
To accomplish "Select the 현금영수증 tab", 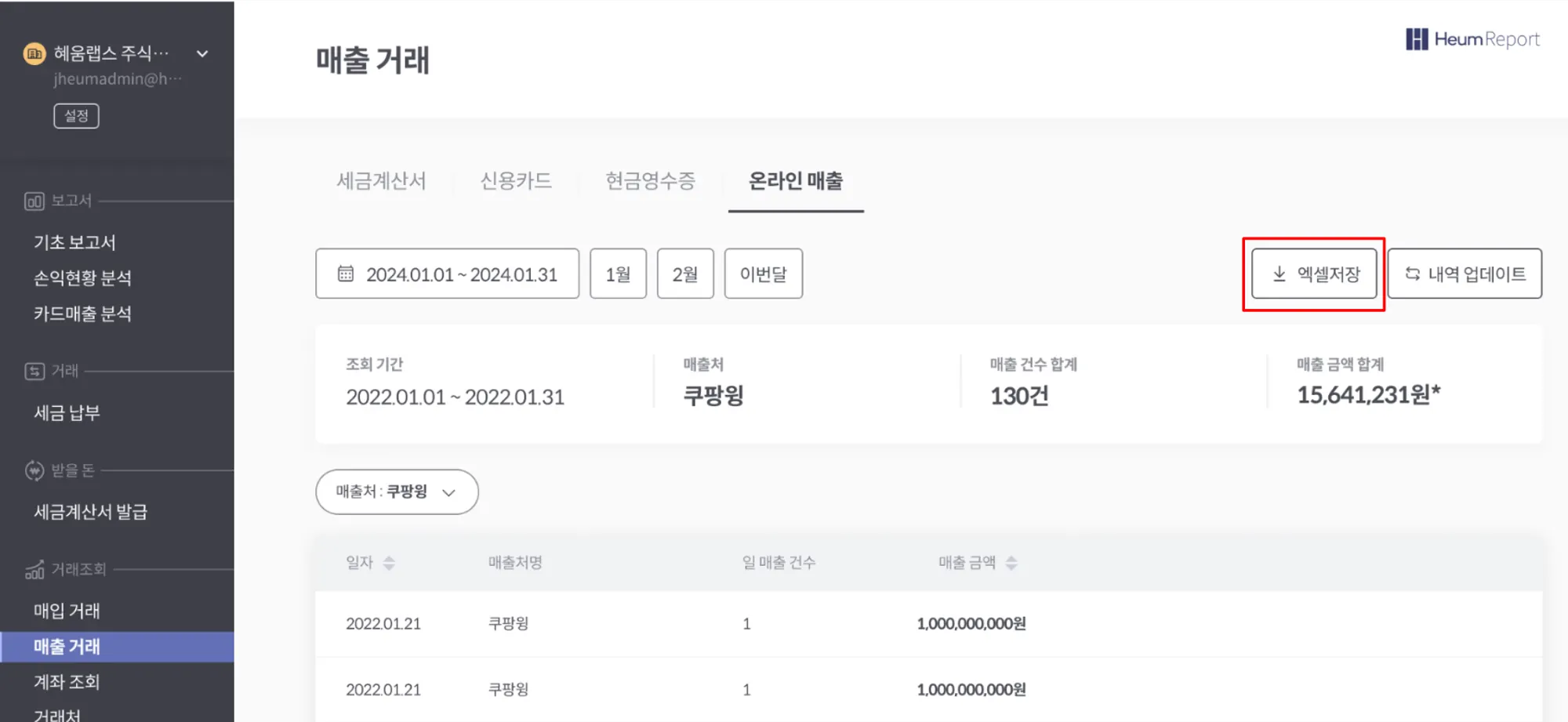I will coord(650,181).
